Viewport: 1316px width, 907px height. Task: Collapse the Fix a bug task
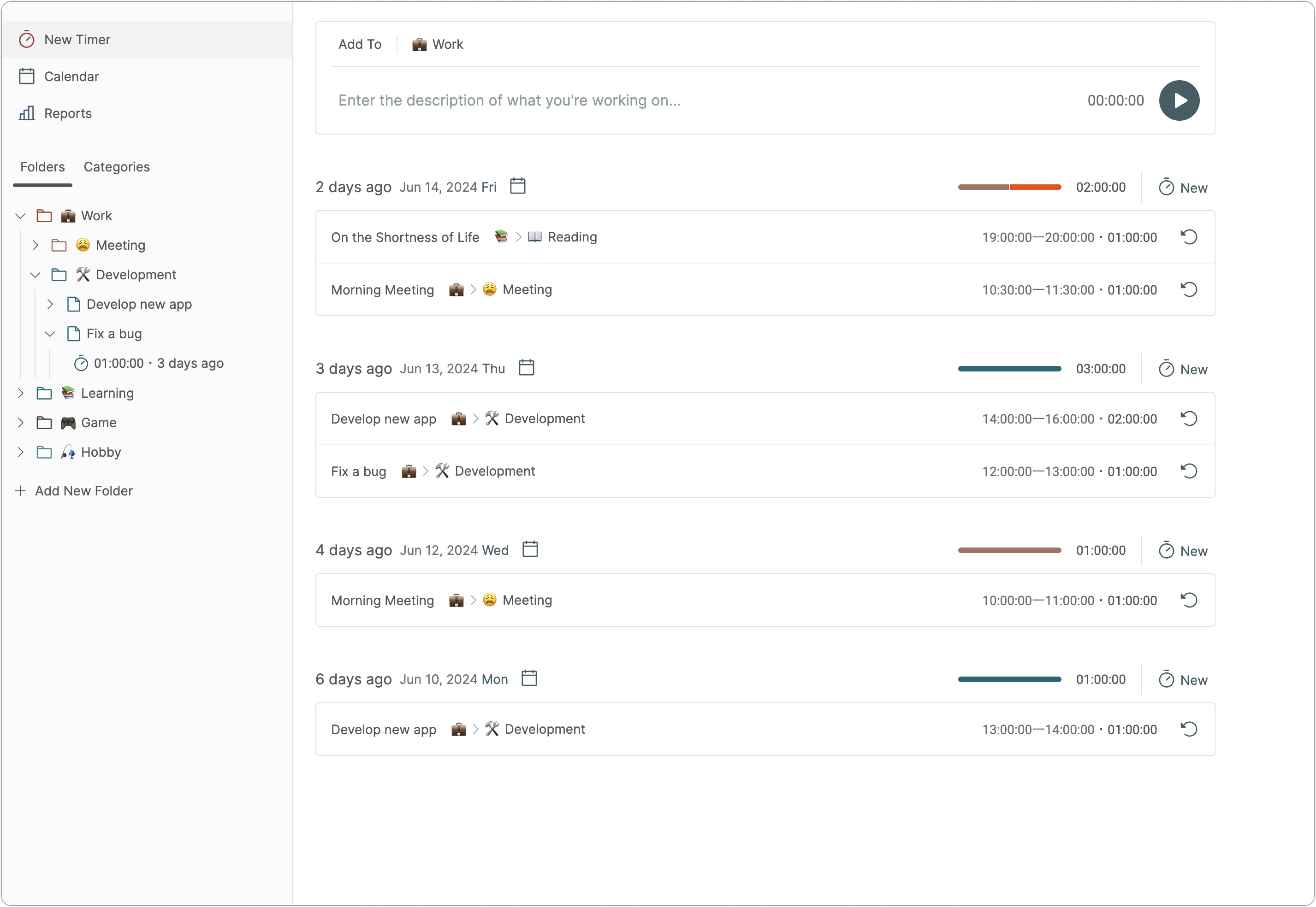[50, 334]
